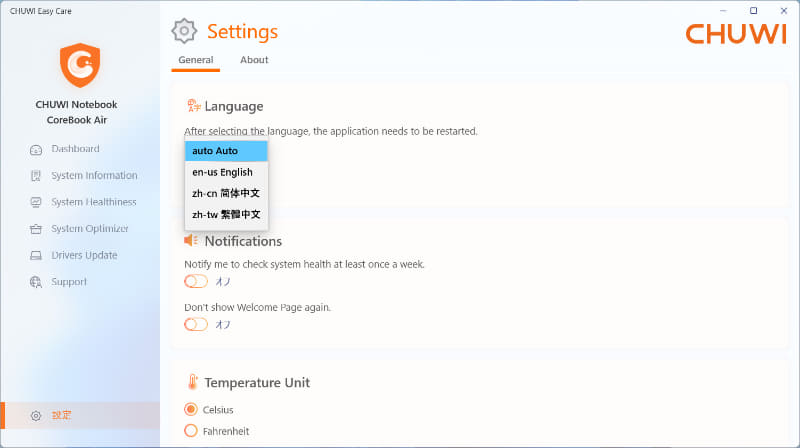The width and height of the screenshot is (800, 448).
Task: Click the Language section heading
Action: coord(234,106)
